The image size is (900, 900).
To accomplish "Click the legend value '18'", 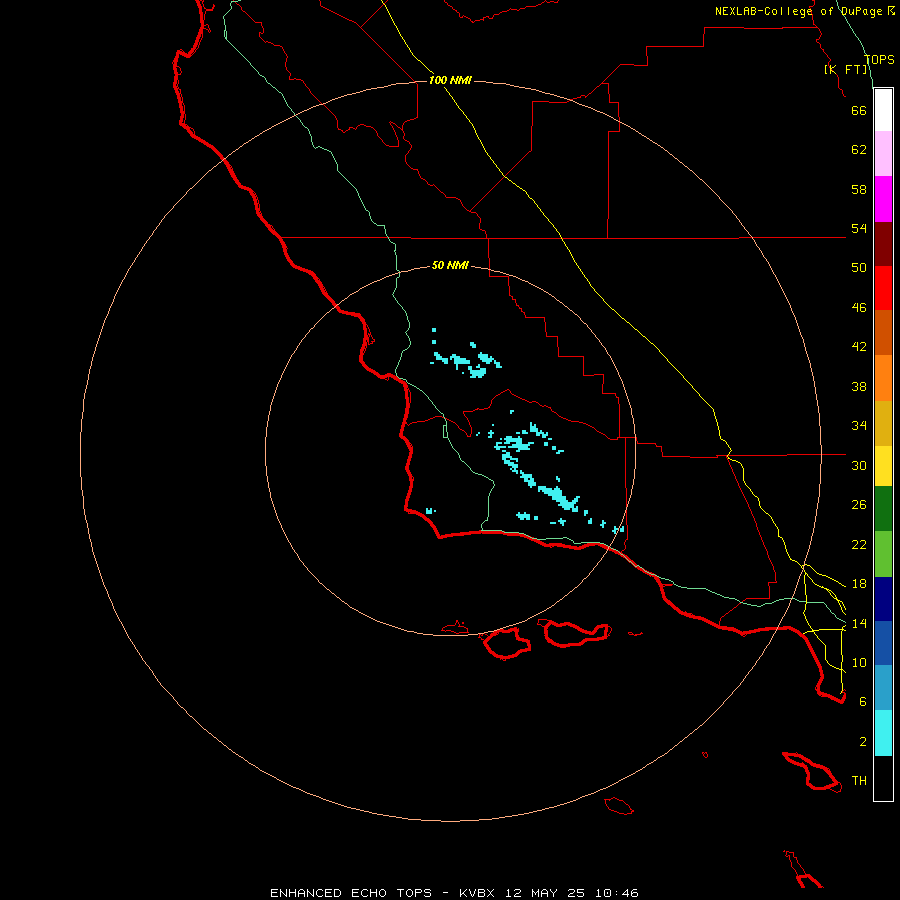I will pos(859,584).
